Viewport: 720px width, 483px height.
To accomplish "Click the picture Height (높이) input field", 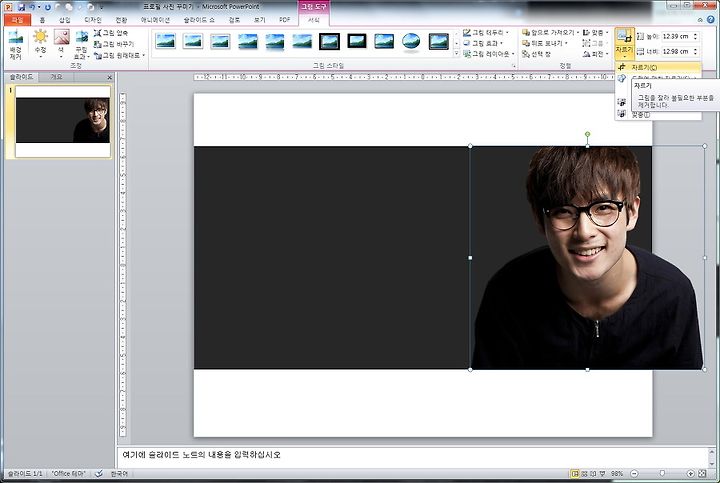I will point(676,36).
